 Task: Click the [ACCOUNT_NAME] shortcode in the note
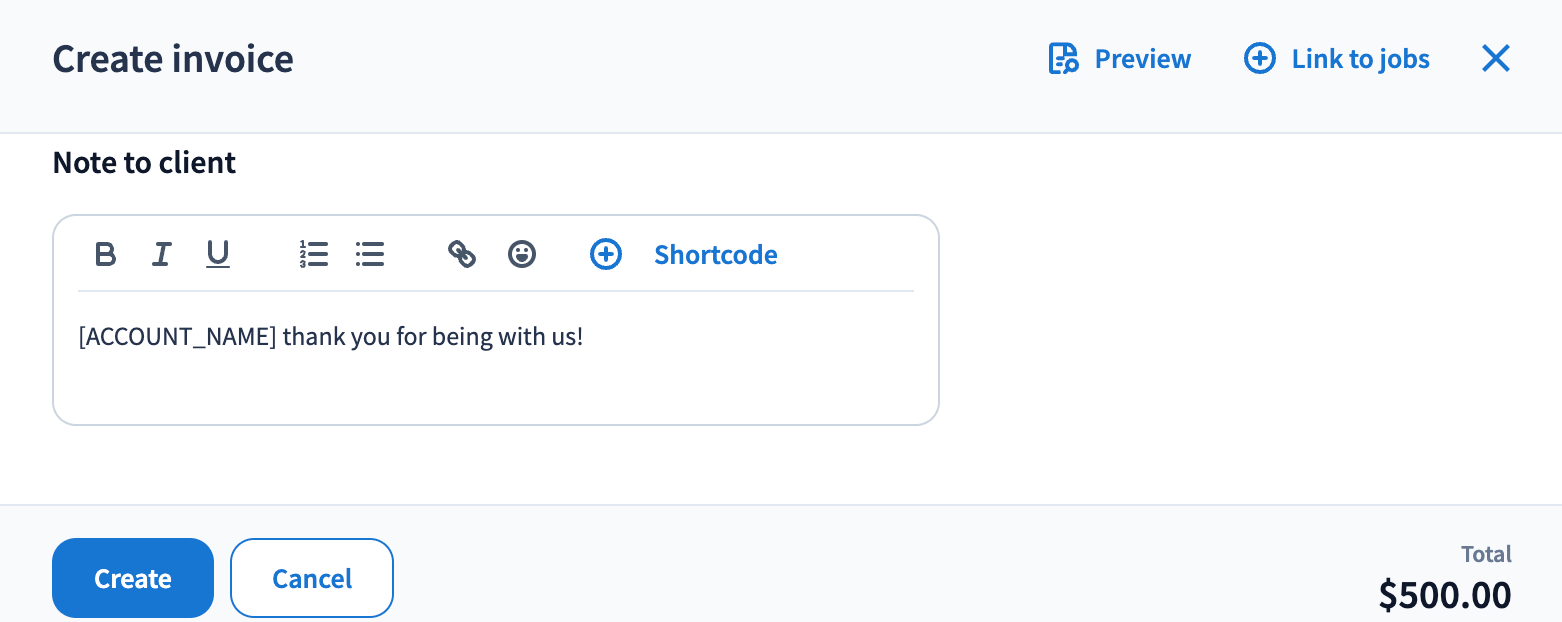[x=177, y=337]
